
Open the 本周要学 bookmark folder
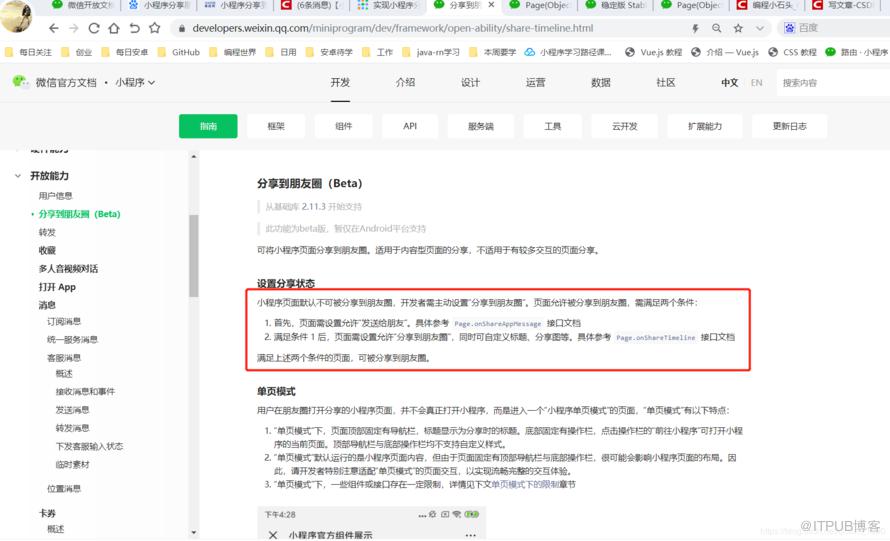pos(493,52)
